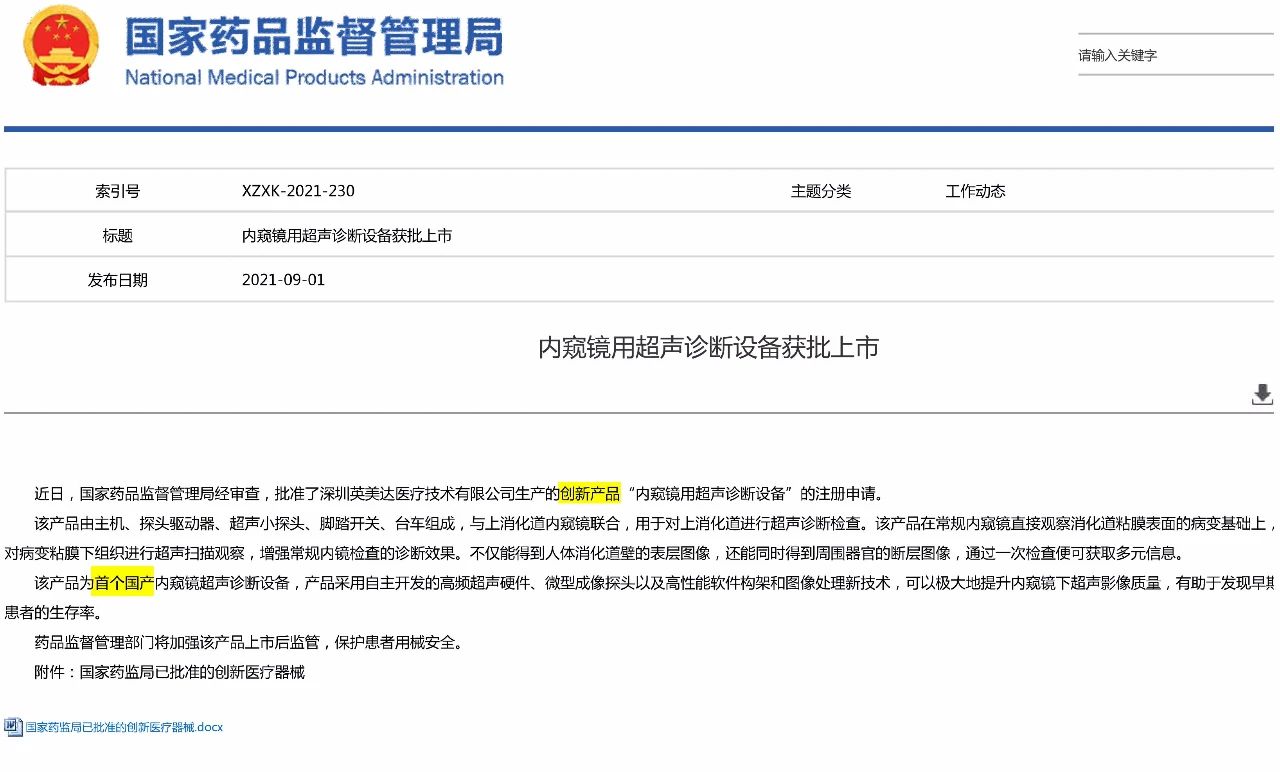Click the line 患者的生存率。

[x=53, y=613]
